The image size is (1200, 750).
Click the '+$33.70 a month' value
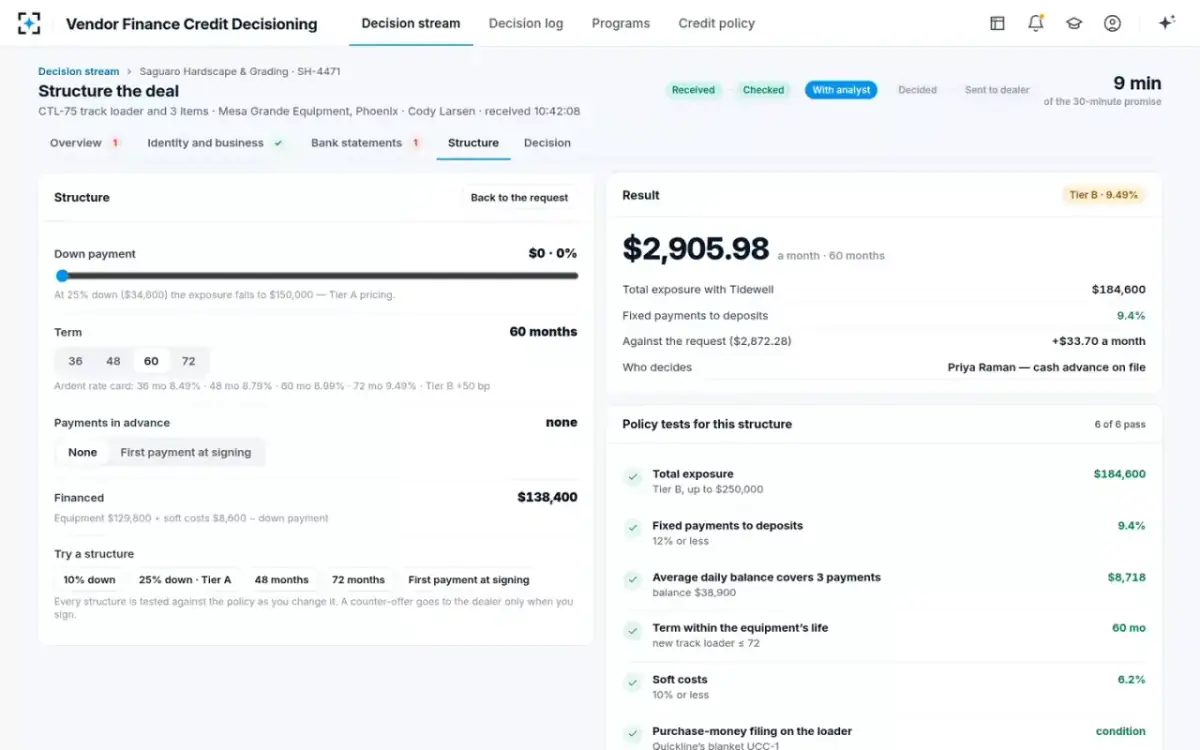coord(1098,341)
